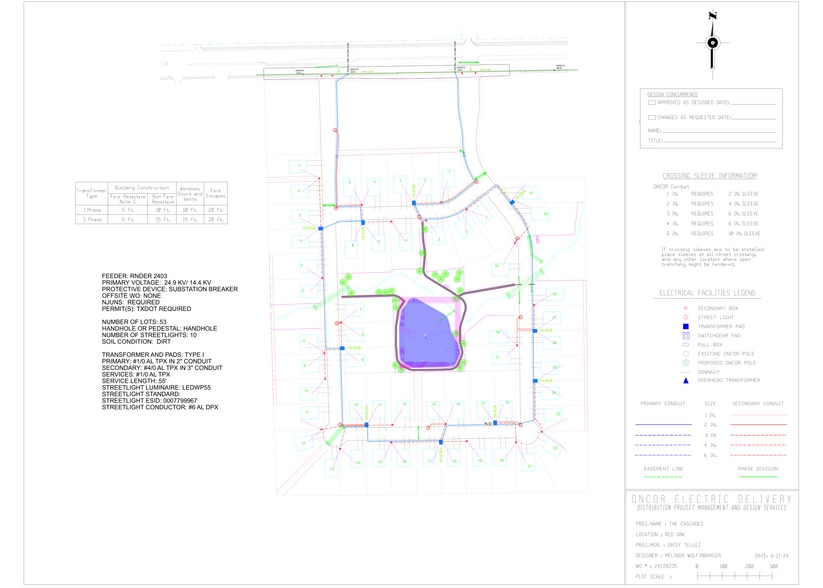The width and height of the screenshot is (823, 588).
Task: Select the Switchgear Pad legend icon
Action: point(685,335)
